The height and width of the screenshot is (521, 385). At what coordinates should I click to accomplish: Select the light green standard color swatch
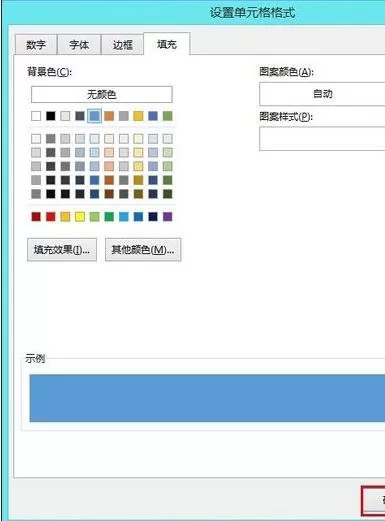[94, 217]
